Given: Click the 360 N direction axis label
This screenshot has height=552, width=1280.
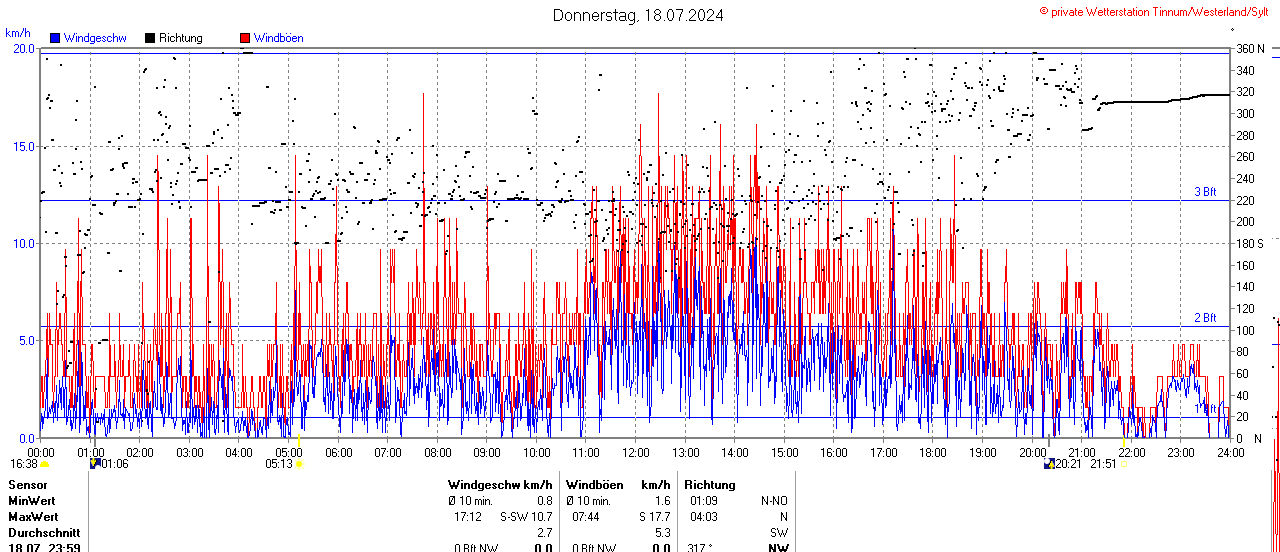Looking at the screenshot, I should [1252, 48].
